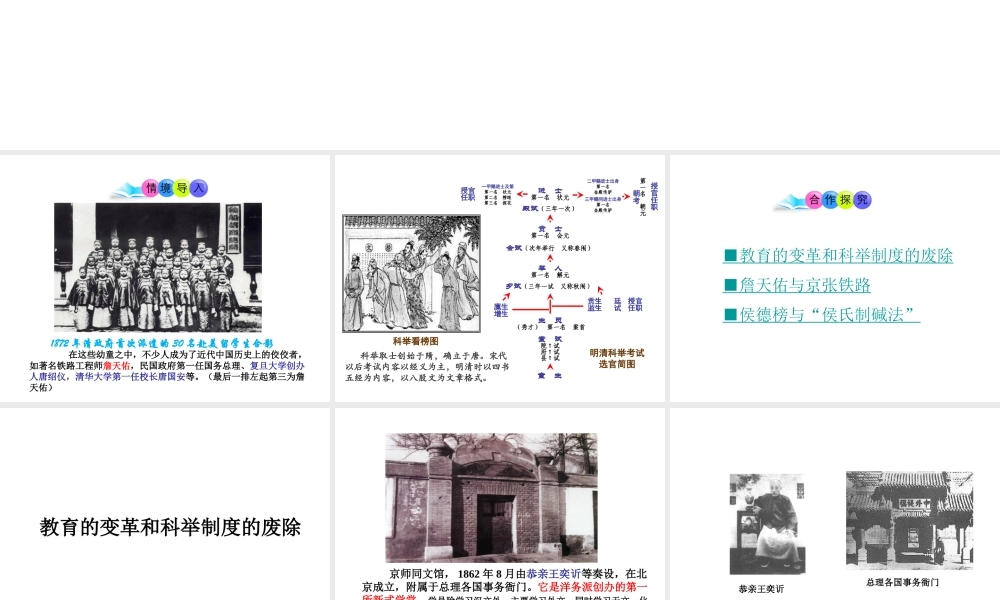
Task: Select slide with 明清科举考试选官简图 diagram
Action: pyautogui.click(x=500, y=279)
